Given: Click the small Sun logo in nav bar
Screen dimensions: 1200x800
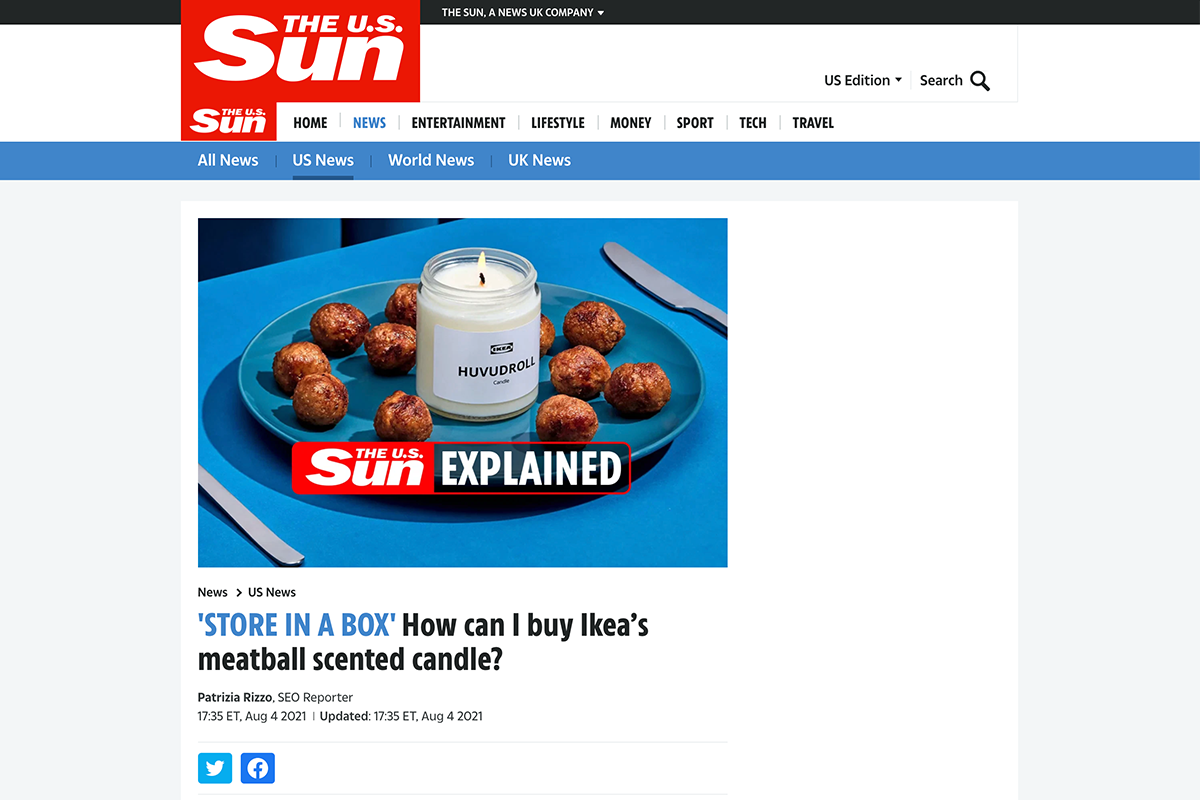Looking at the screenshot, I should [229, 121].
